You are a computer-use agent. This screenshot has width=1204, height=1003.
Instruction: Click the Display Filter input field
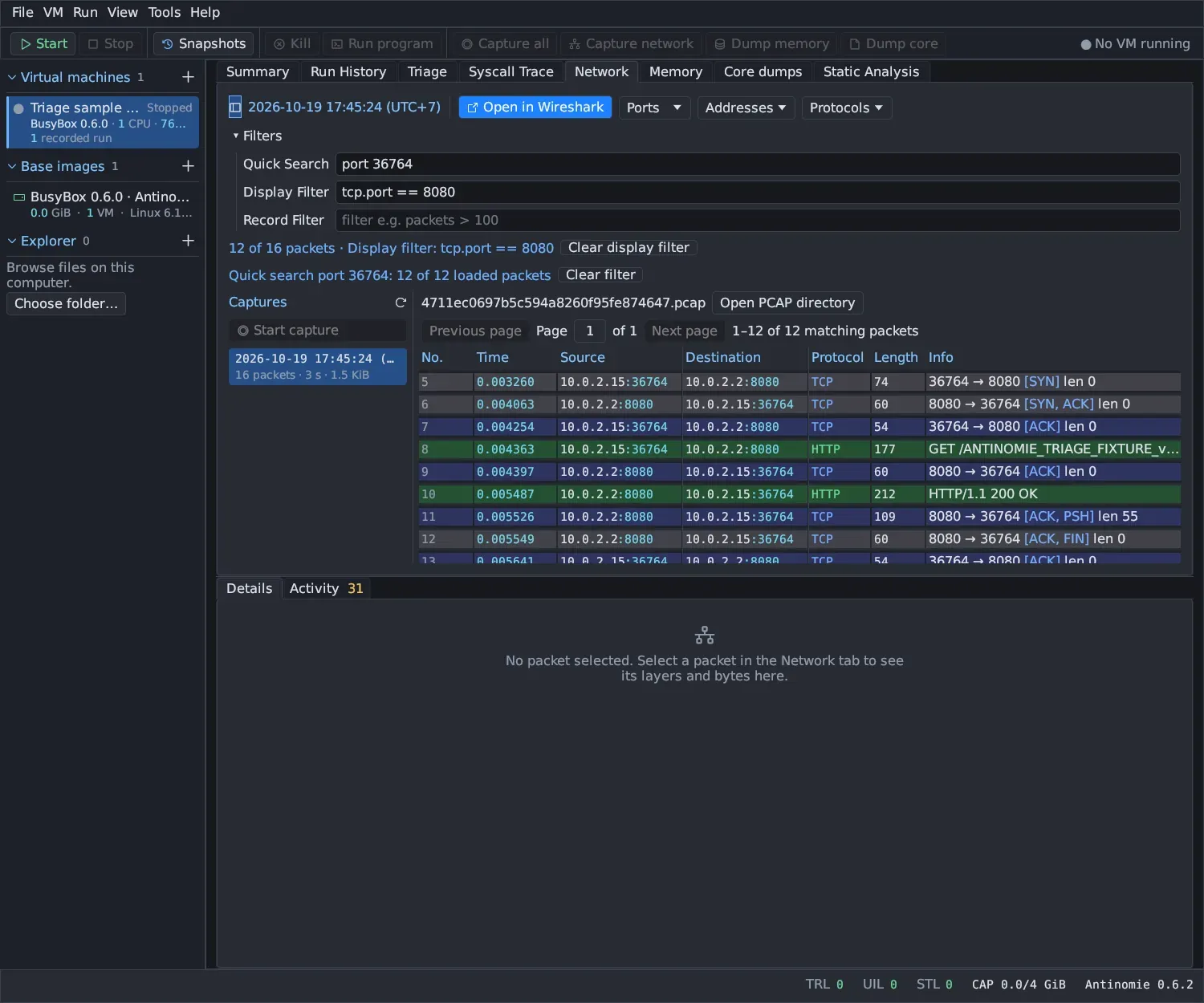758,192
